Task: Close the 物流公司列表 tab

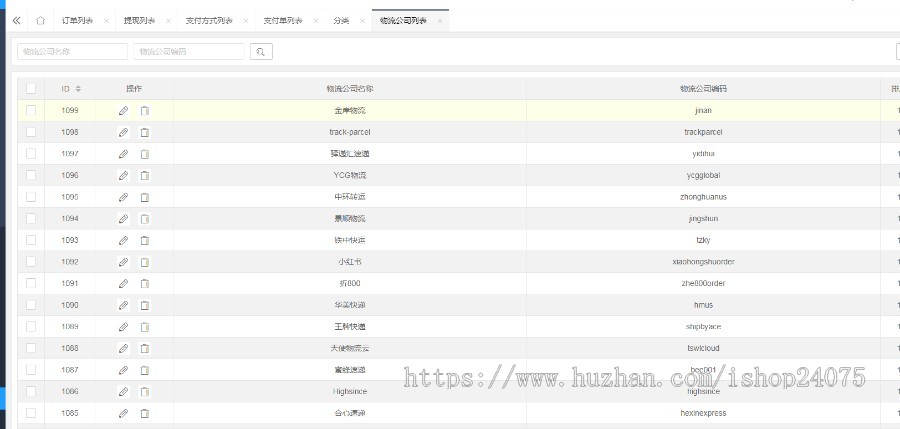Action: click(440, 21)
